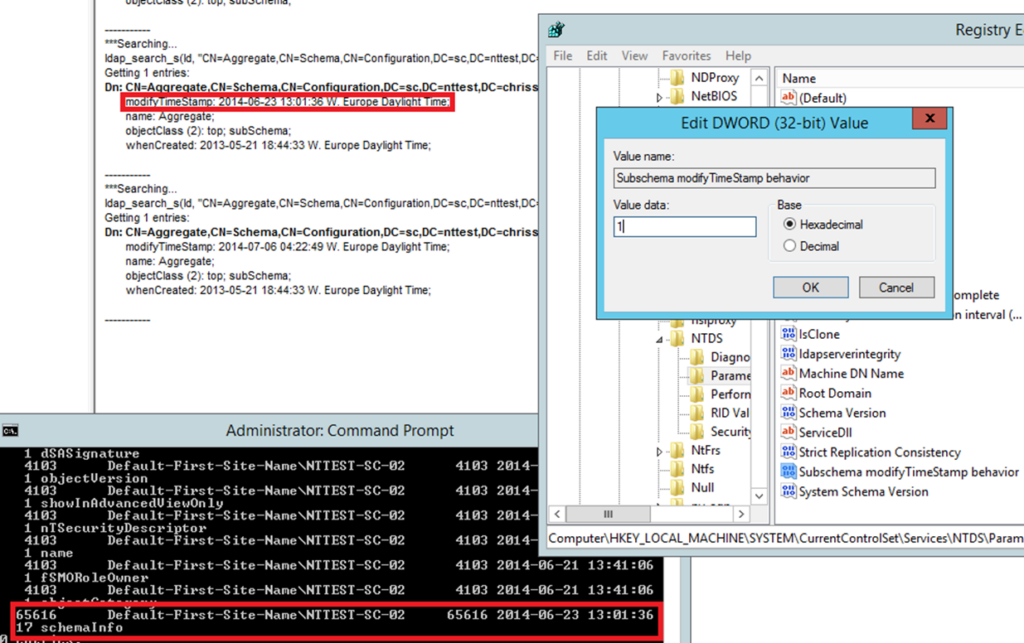Click the Value name field in the dialog

pos(774,178)
